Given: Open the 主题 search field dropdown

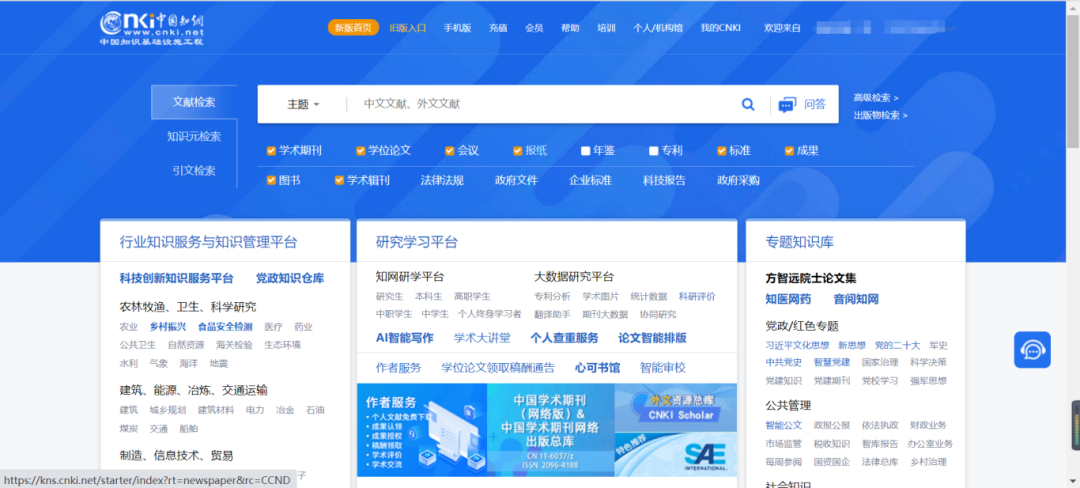Looking at the screenshot, I should (x=303, y=105).
